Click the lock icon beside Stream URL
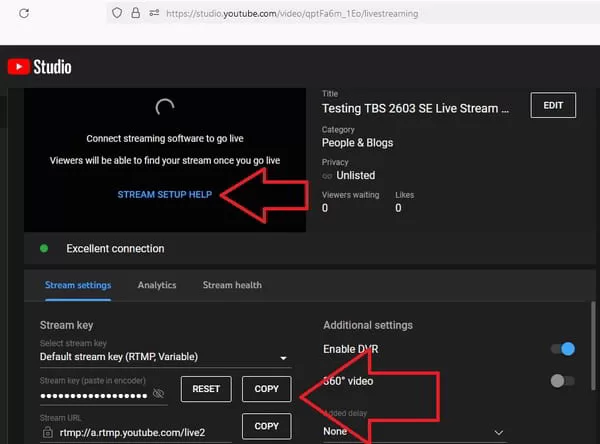Screen dimensions: 600x444 (48, 433)
